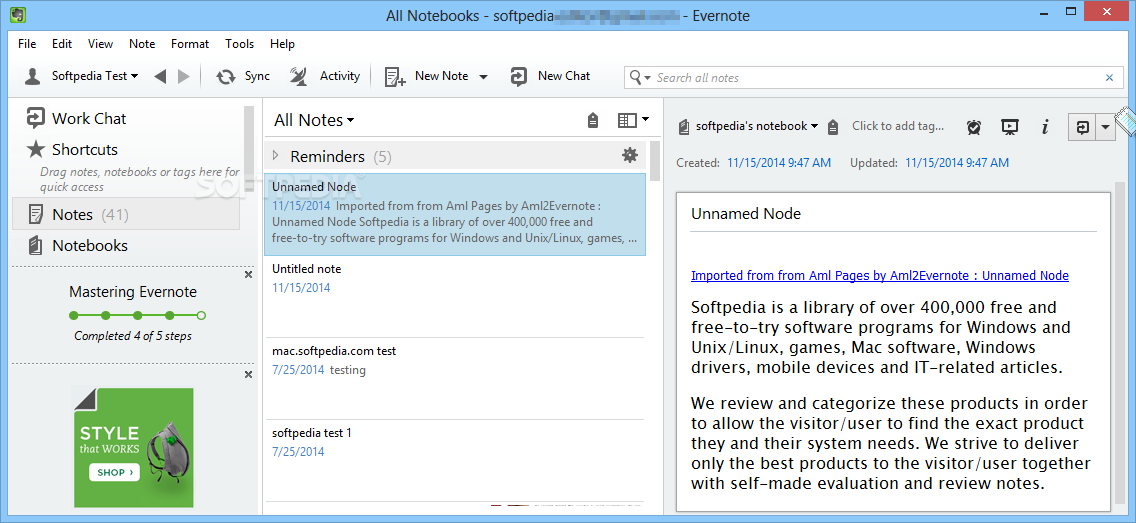Screen dimensions: 1136x523
Task: Click the SHOP button in the ad
Action: tap(114, 472)
